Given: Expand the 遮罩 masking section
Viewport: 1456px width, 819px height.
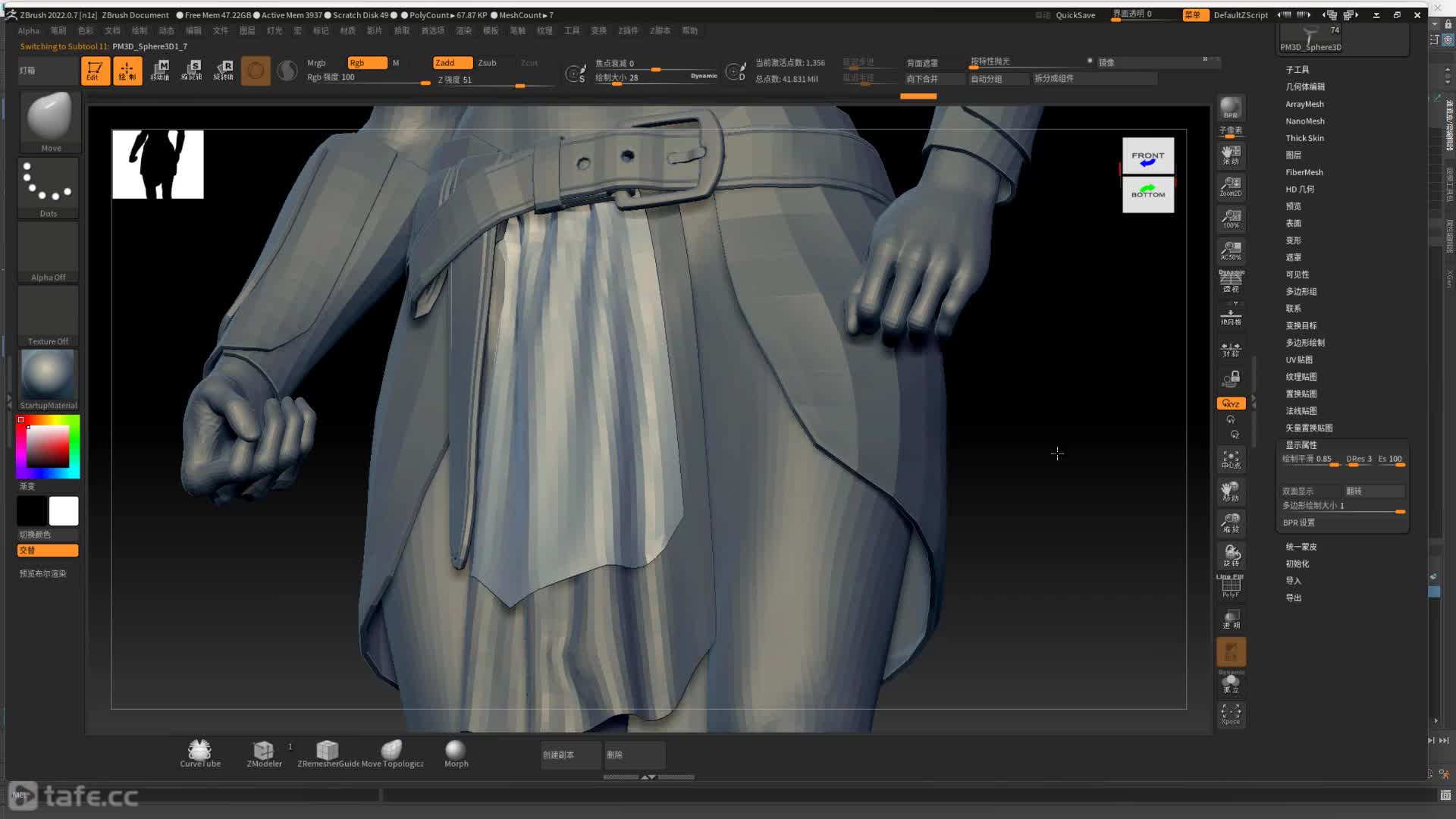Looking at the screenshot, I should (x=1293, y=257).
